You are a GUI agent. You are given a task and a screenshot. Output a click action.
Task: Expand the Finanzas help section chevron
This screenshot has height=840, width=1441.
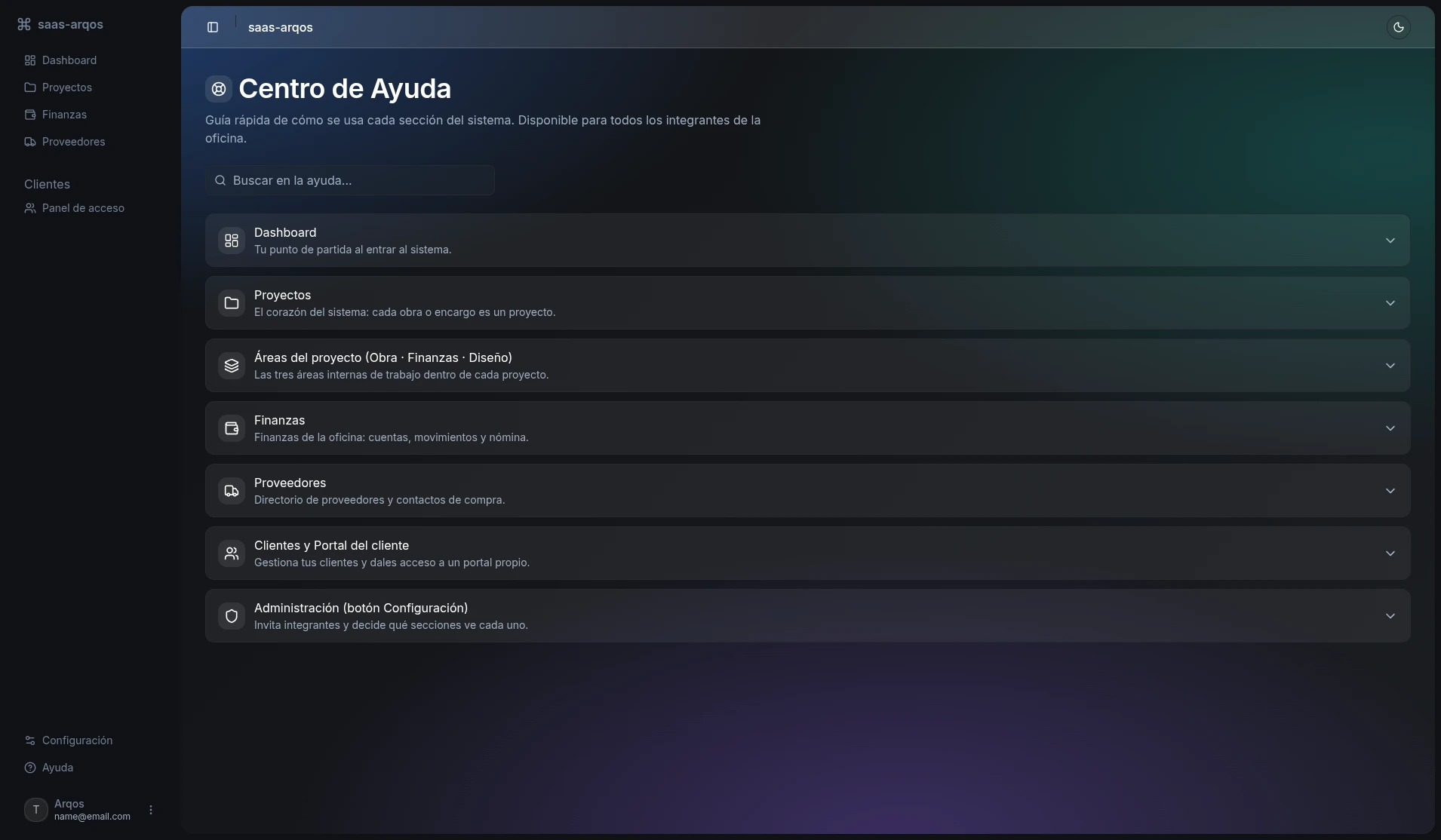pos(1390,428)
